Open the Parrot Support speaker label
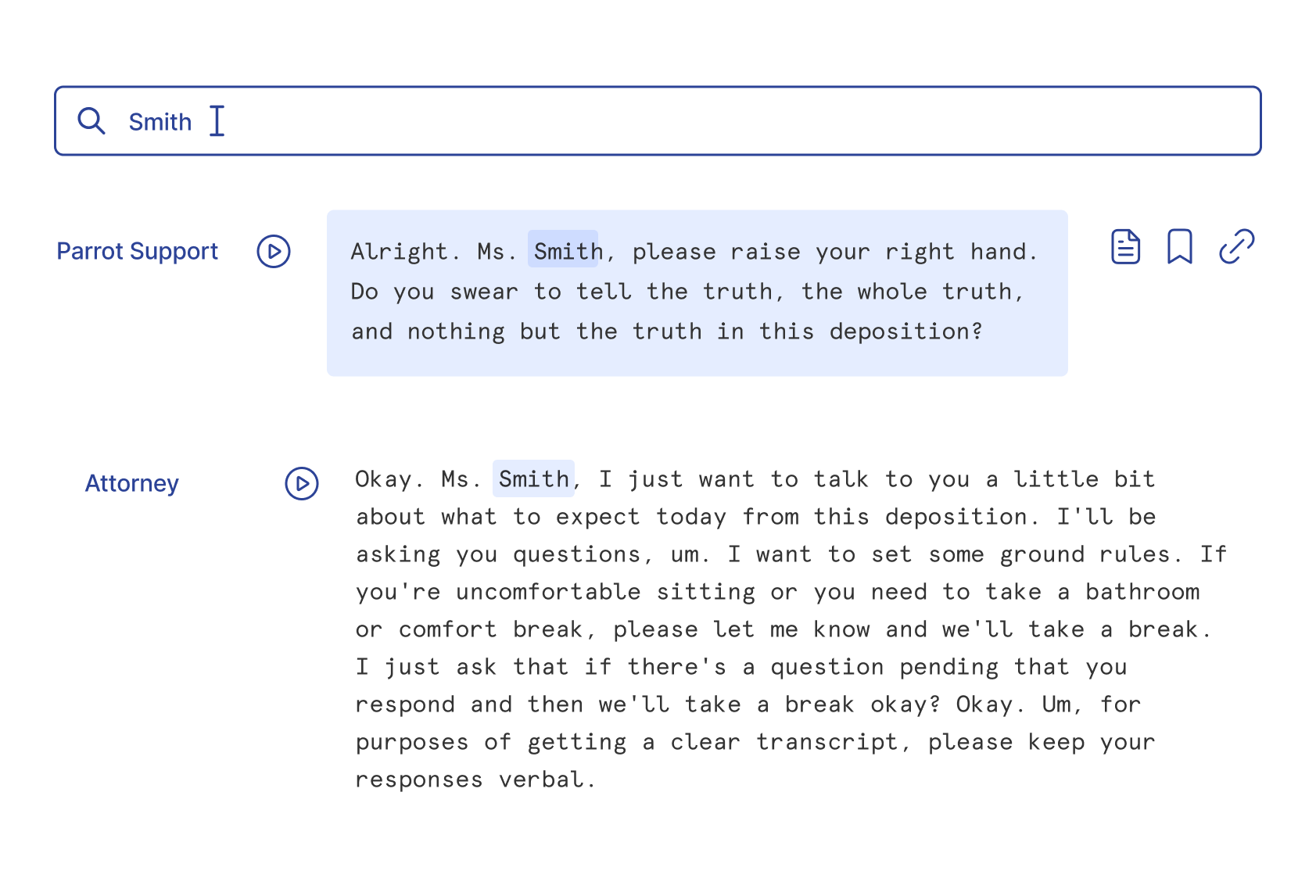This screenshot has width=1316, height=896. click(x=137, y=251)
